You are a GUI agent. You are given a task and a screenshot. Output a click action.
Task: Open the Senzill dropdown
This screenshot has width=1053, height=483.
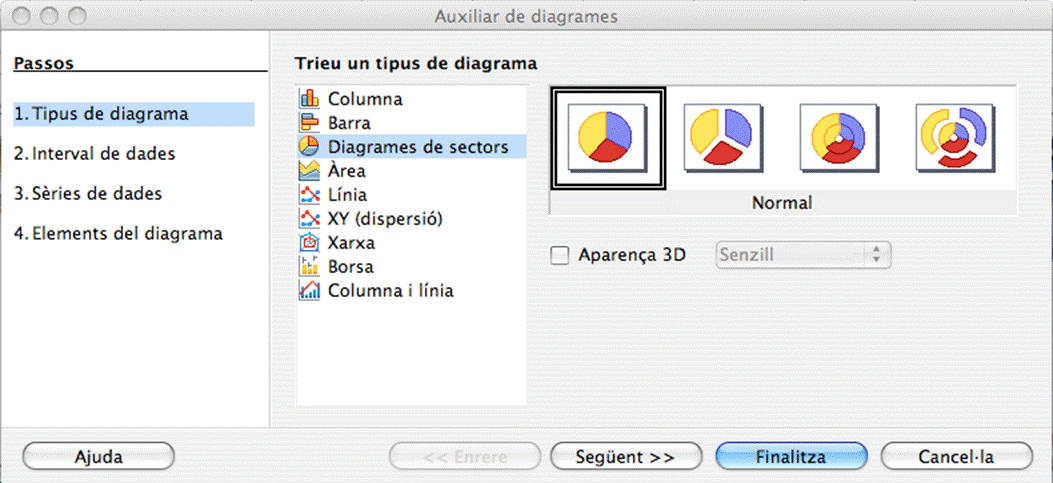pos(803,255)
